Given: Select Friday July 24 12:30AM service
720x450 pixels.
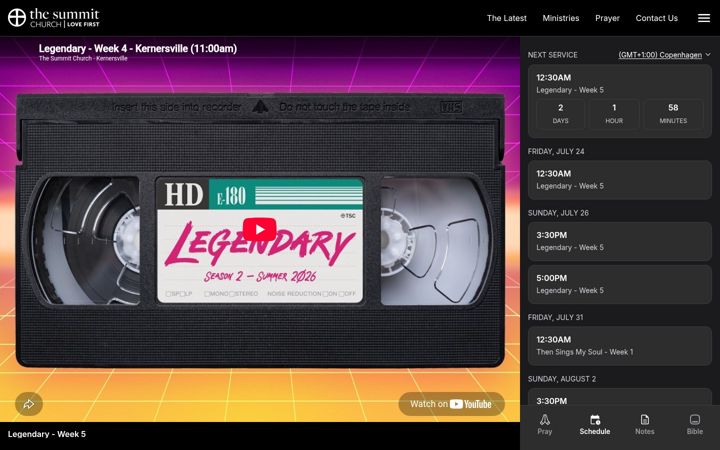Looking at the screenshot, I should (x=619, y=180).
